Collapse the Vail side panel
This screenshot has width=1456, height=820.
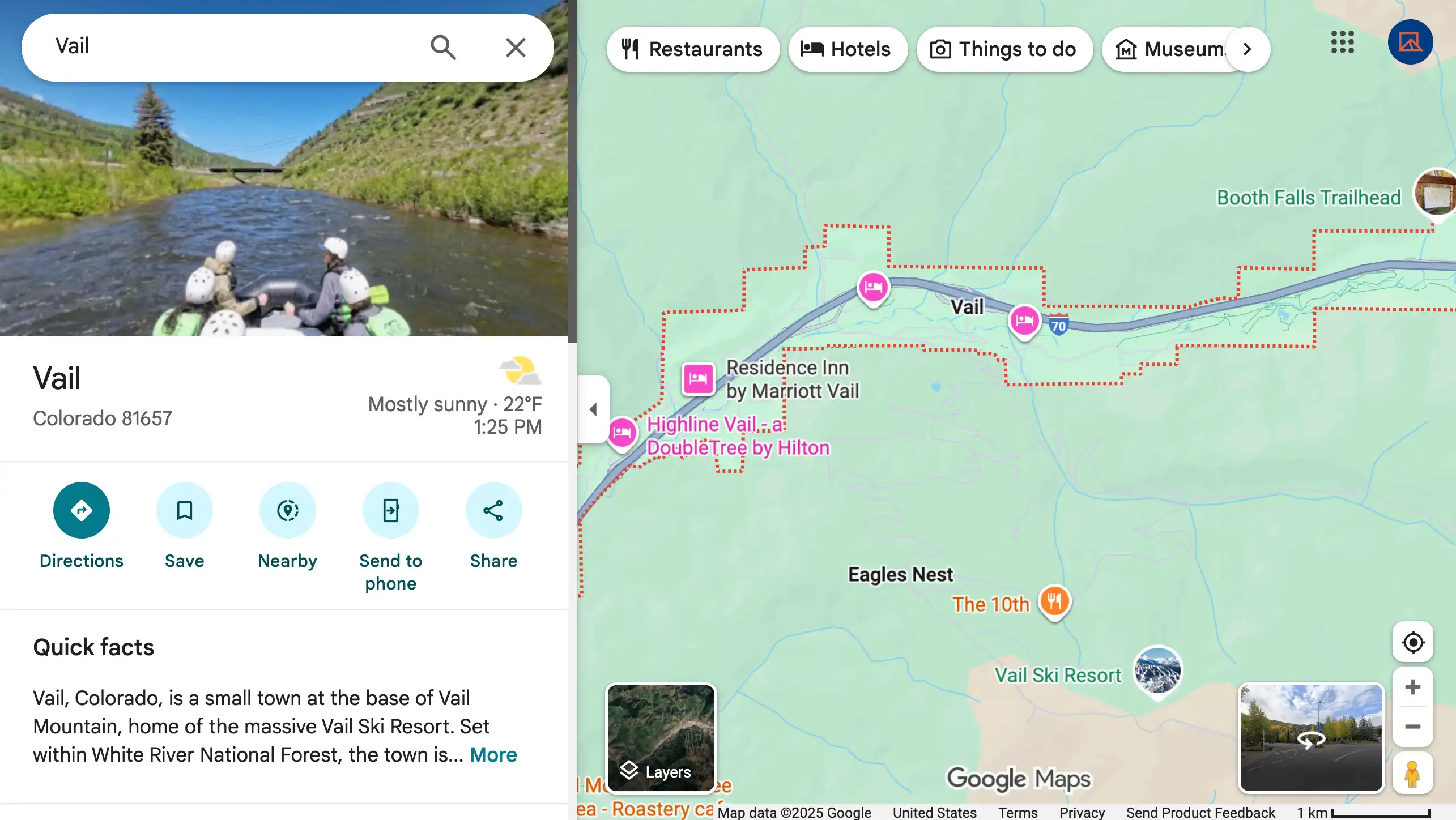point(594,409)
